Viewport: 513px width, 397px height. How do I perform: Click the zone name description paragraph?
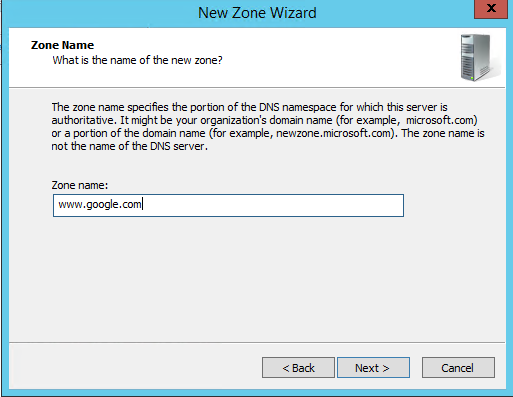[x=268, y=127]
